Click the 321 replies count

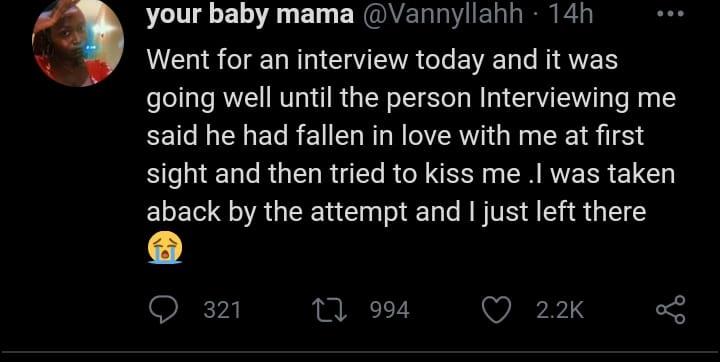(222, 310)
